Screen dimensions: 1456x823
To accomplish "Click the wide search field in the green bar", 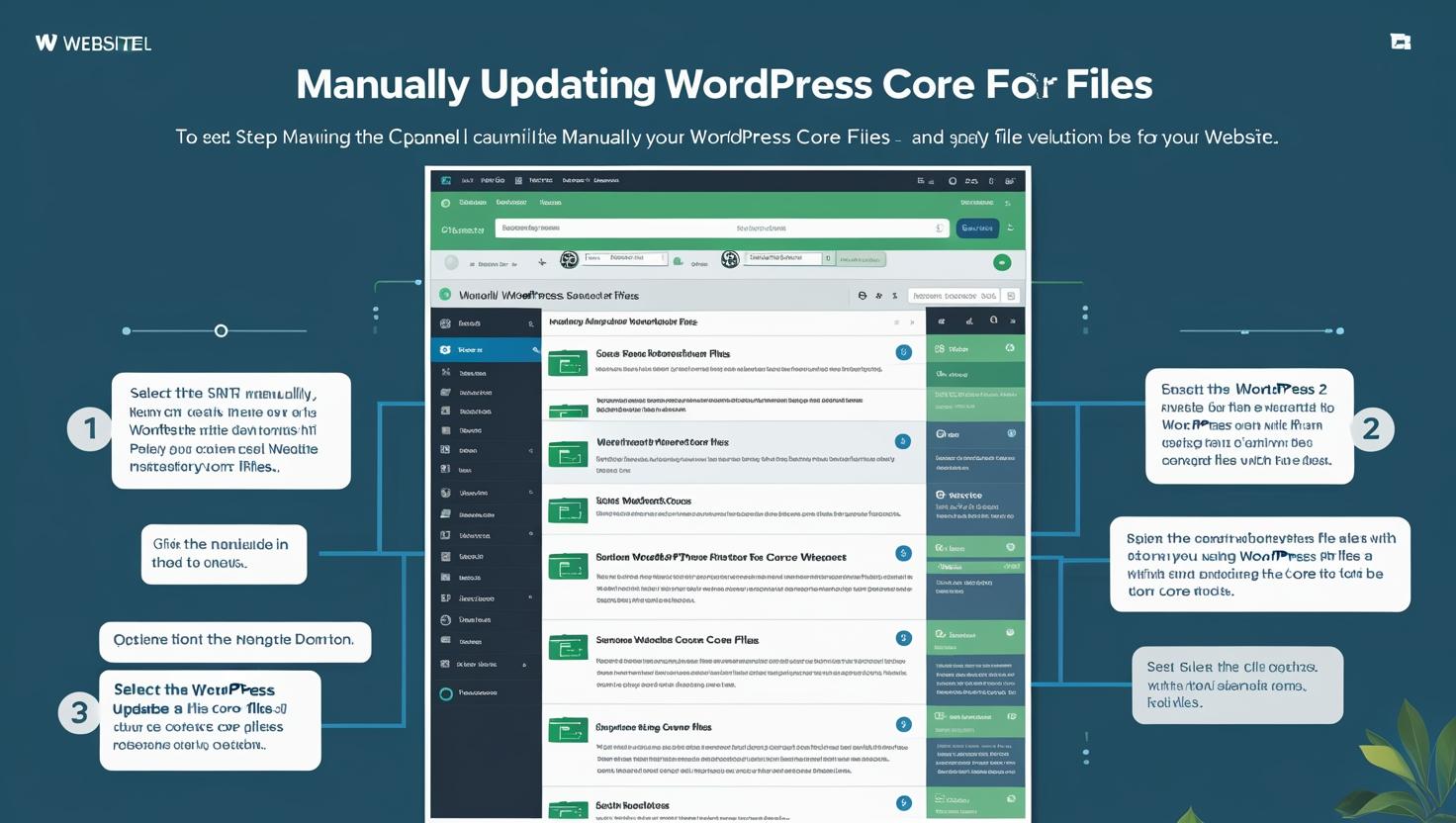I will pyautogui.click(x=722, y=229).
